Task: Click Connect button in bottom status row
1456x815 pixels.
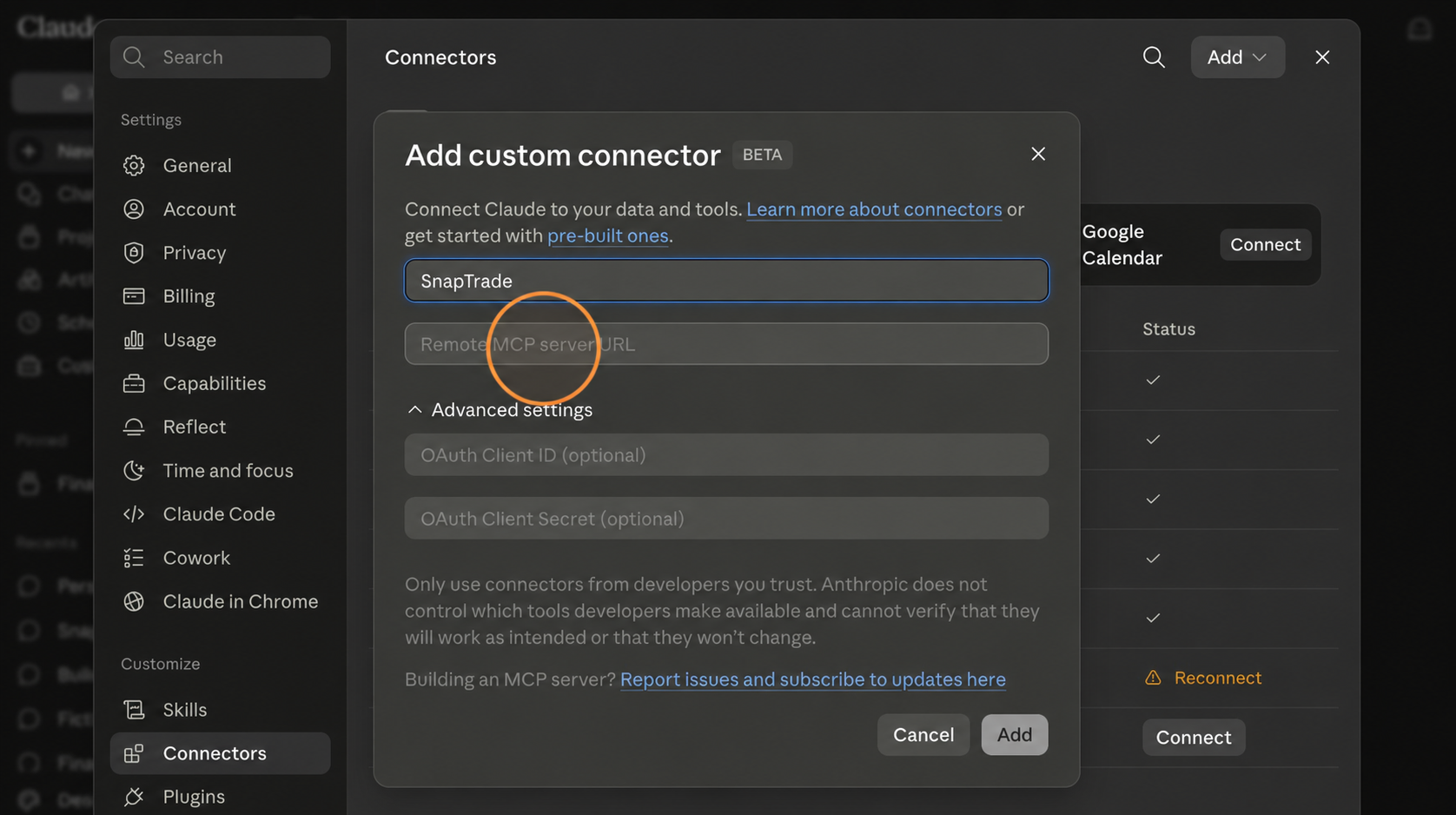Action: (x=1194, y=738)
